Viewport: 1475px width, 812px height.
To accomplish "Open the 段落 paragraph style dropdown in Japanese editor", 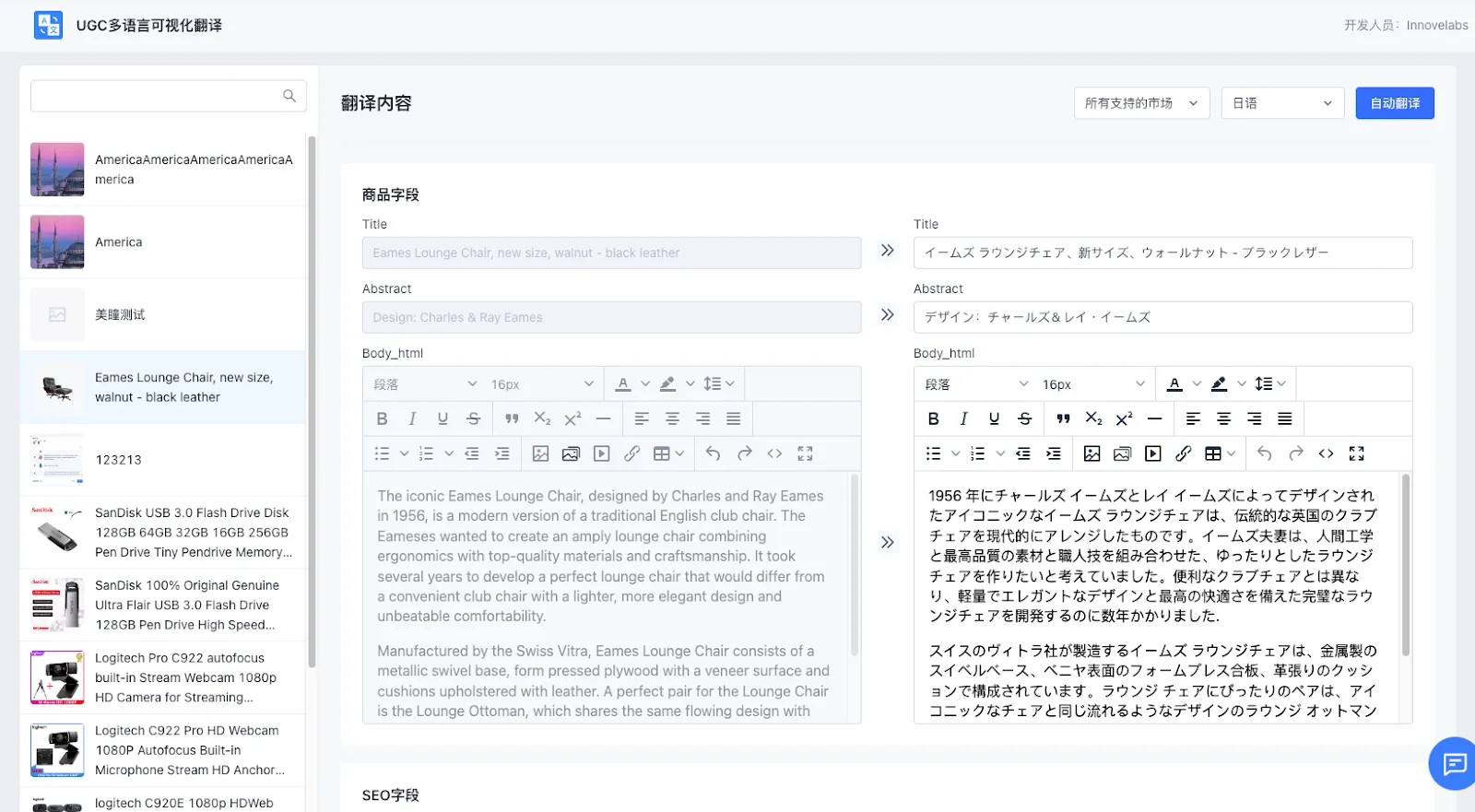I will (x=976, y=384).
